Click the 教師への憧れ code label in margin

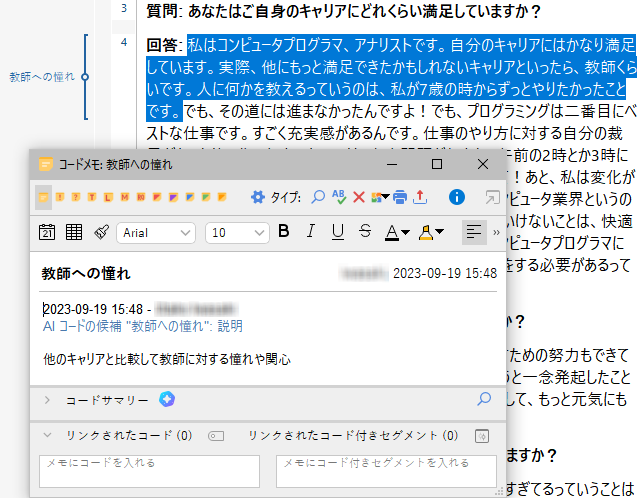coord(42,77)
